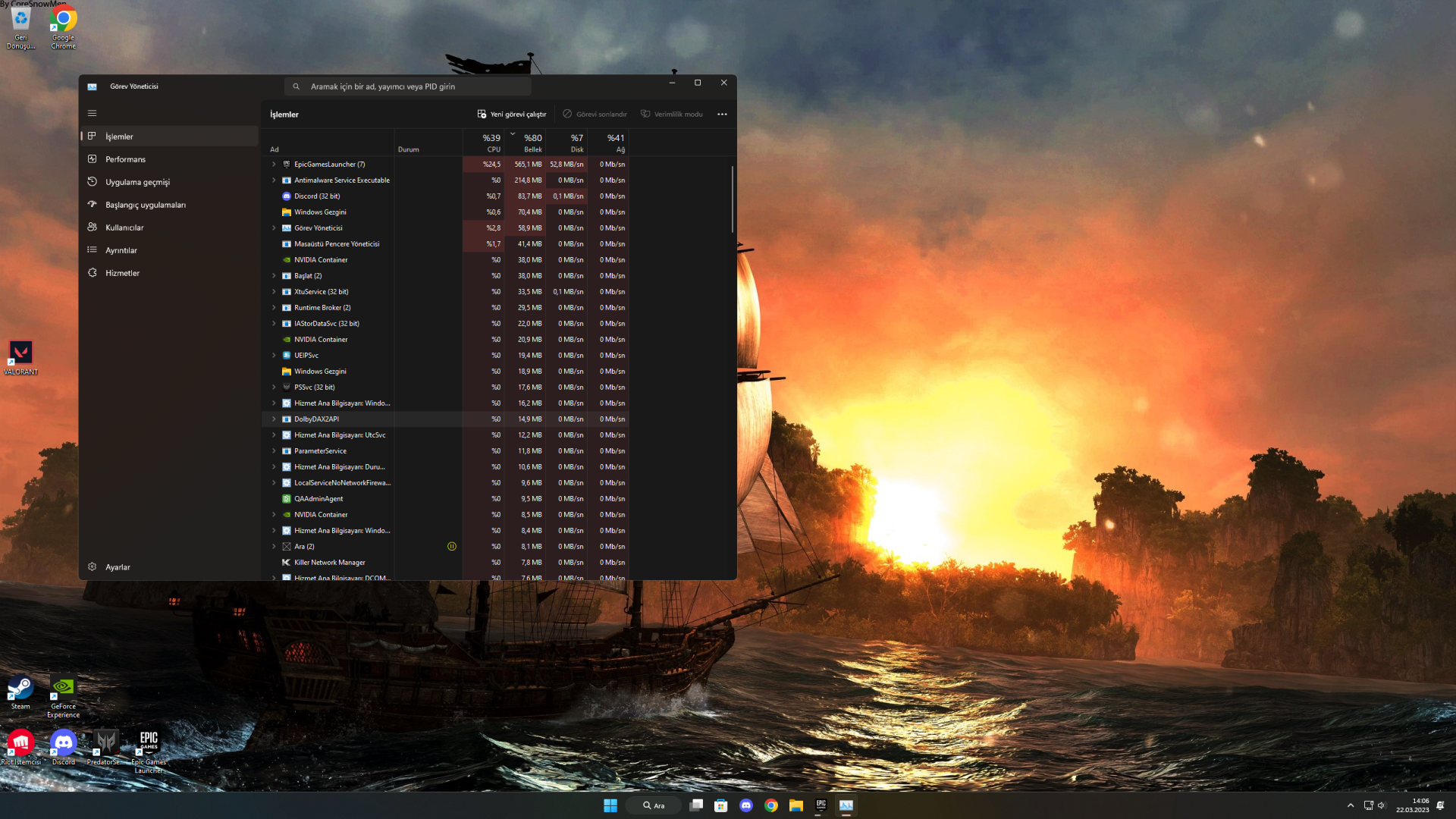The height and width of the screenshot is (819, 1456).
Task: Select the İşlemler tab
Action: coord(119,136)
